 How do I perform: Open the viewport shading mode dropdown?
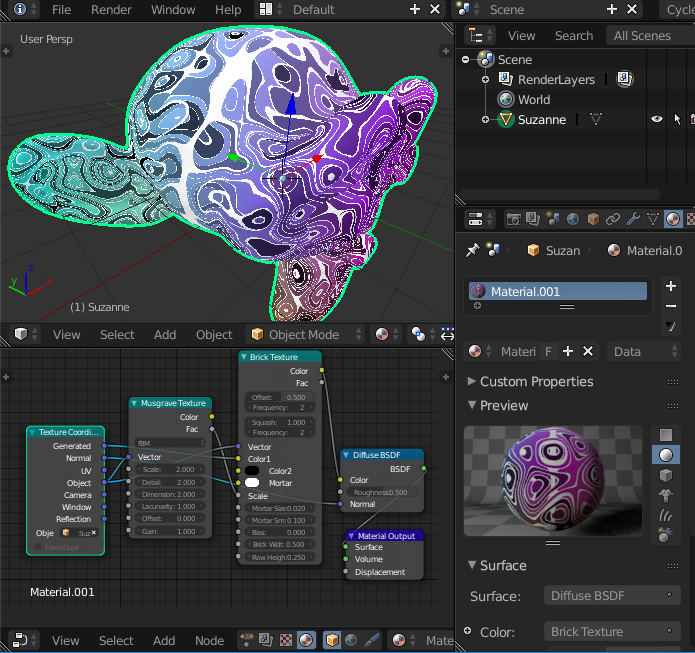[387, 334]
